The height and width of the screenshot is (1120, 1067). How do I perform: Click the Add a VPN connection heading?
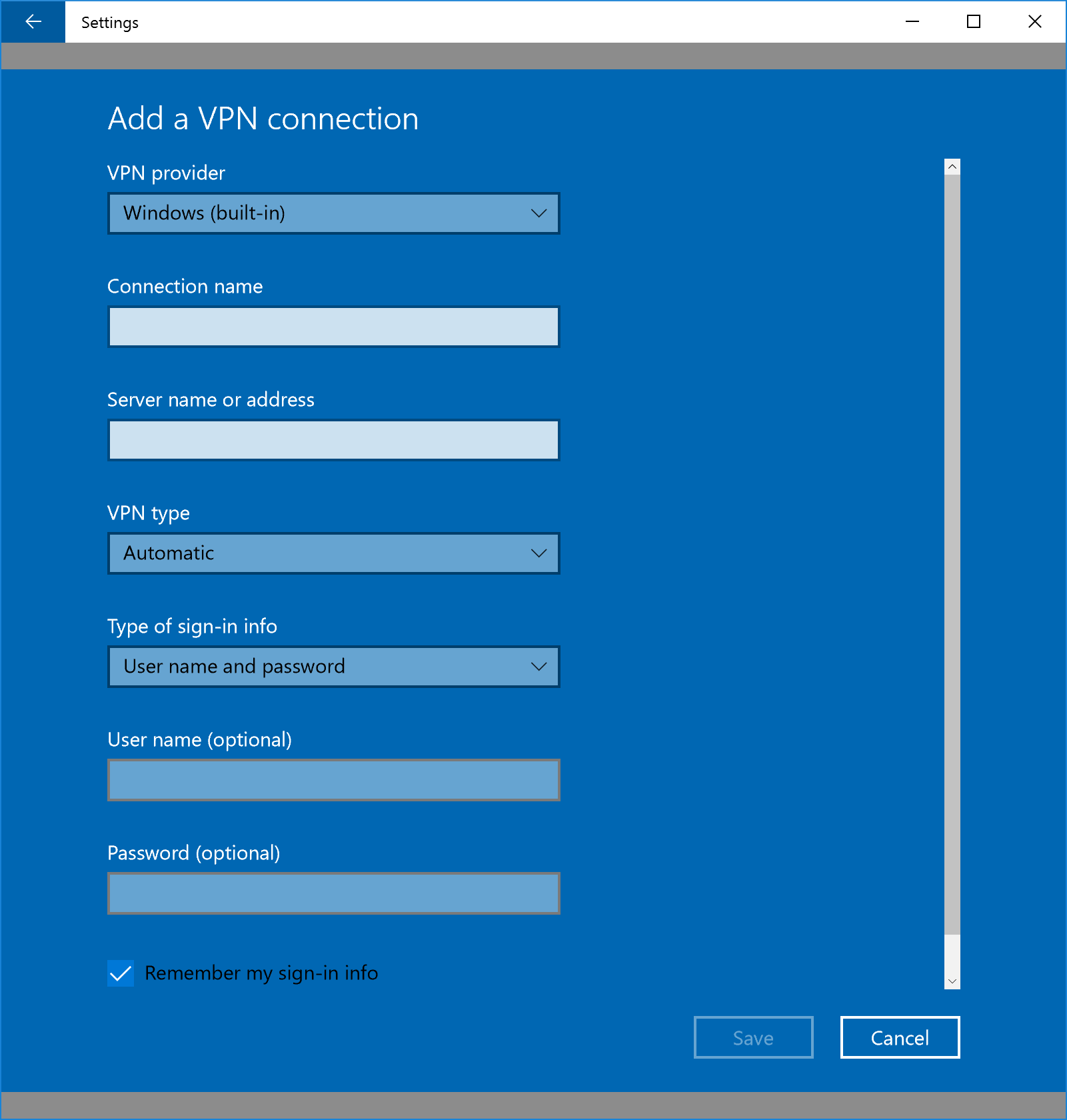point(263,119)
